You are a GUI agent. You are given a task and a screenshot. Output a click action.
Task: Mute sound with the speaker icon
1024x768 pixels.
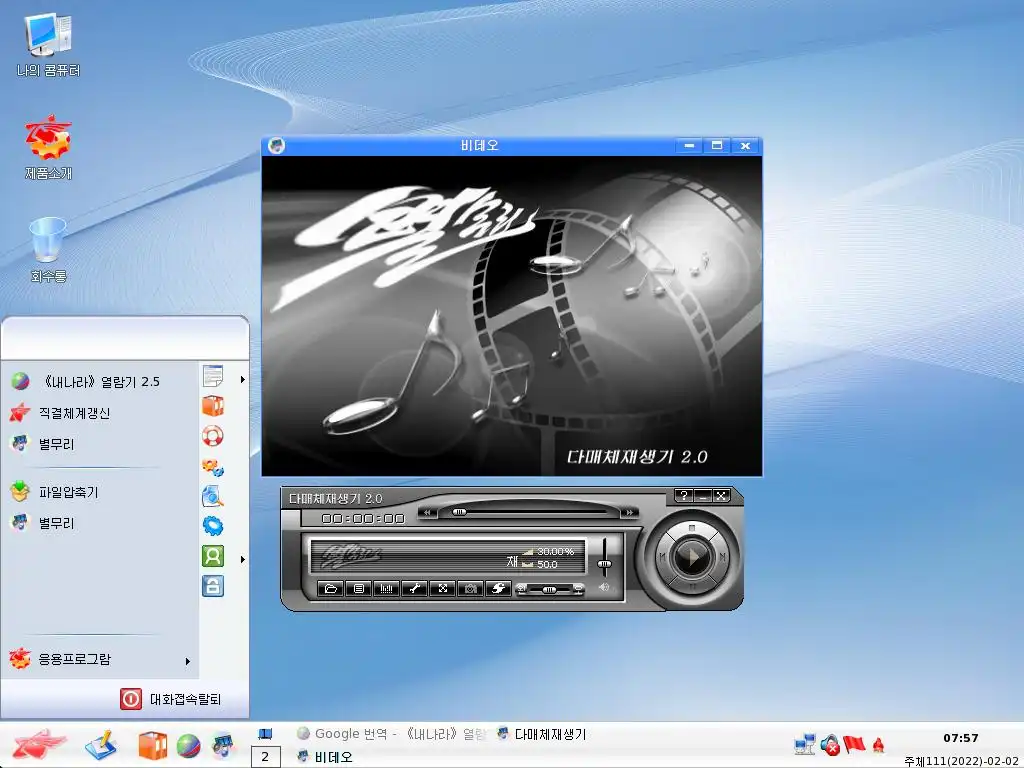point(604,587)
